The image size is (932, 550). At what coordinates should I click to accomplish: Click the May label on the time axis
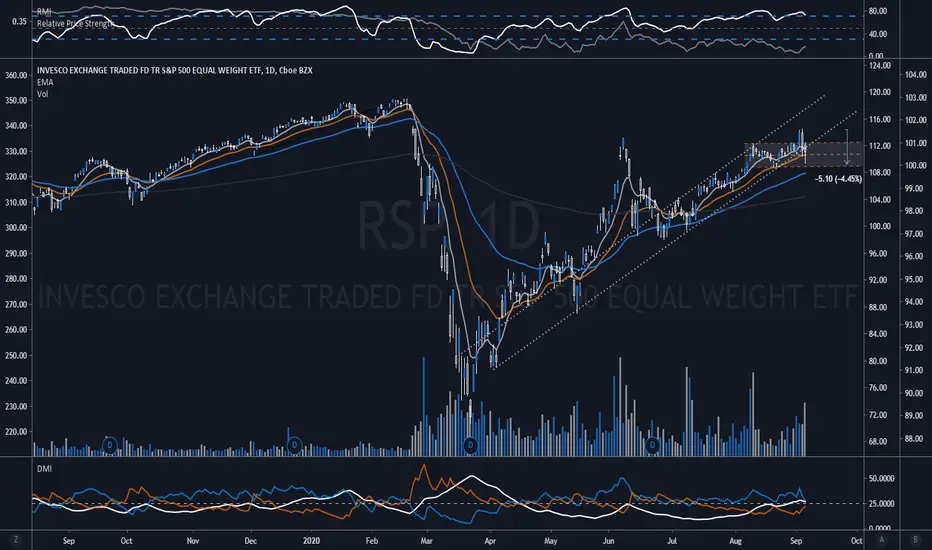(550, 540)
